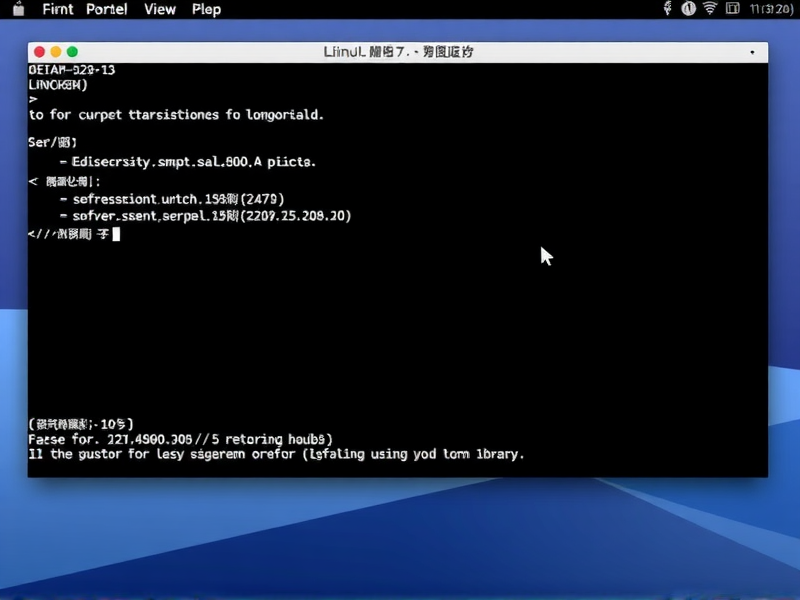Open the Firnt menu
Viewport: 800px width, 600px height.
tap(57, 9)
